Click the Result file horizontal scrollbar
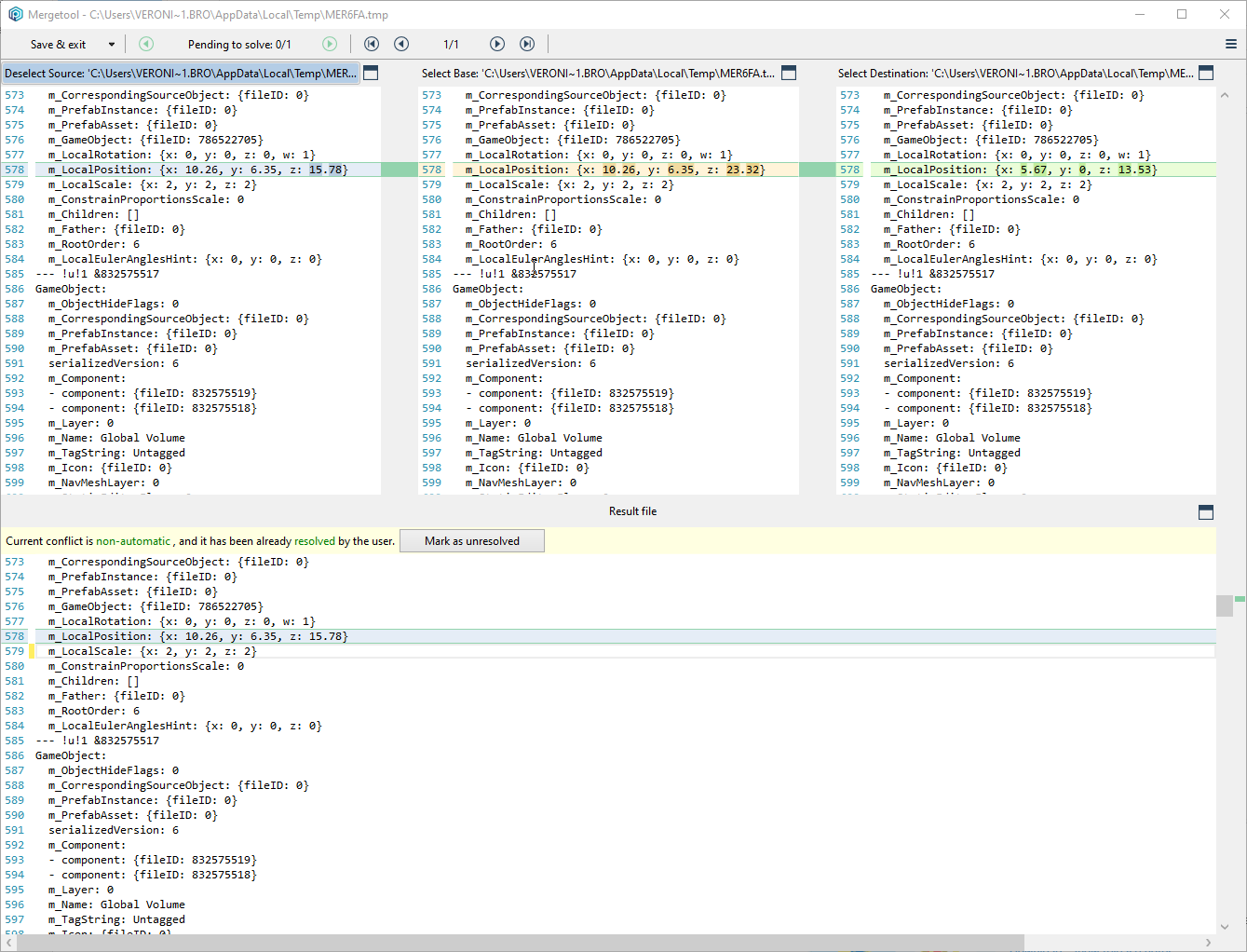The height and width of the screenshot is (952, 1247). point(520,943)
